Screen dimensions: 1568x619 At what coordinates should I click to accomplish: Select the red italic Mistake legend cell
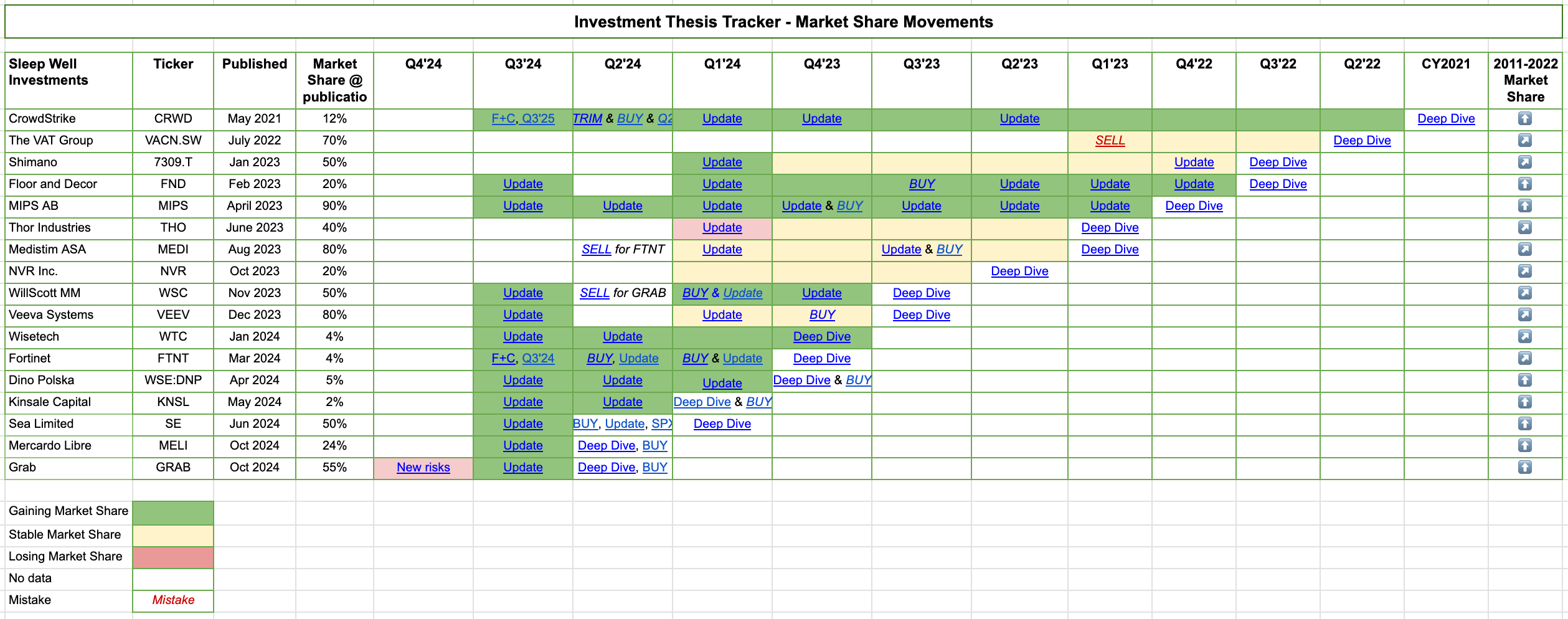point(173,600)
